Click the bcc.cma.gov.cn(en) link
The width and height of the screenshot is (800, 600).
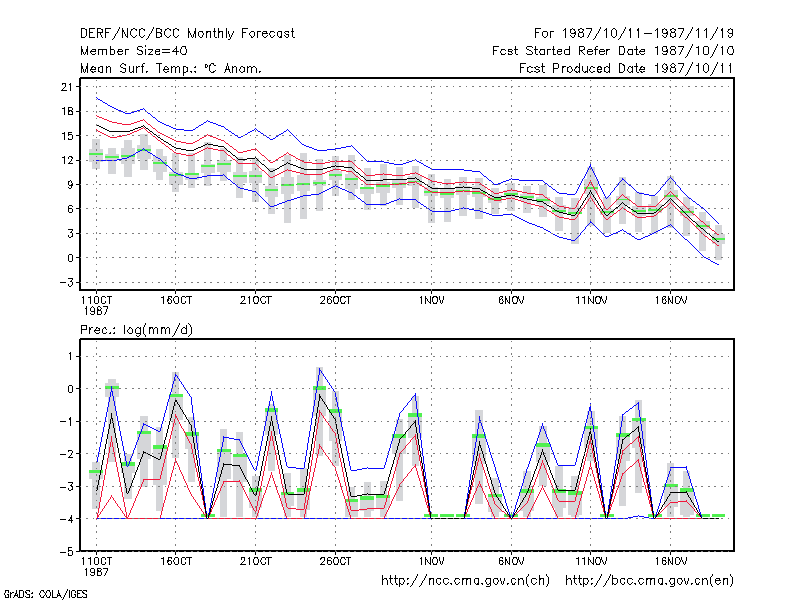(x=649, y=581)
